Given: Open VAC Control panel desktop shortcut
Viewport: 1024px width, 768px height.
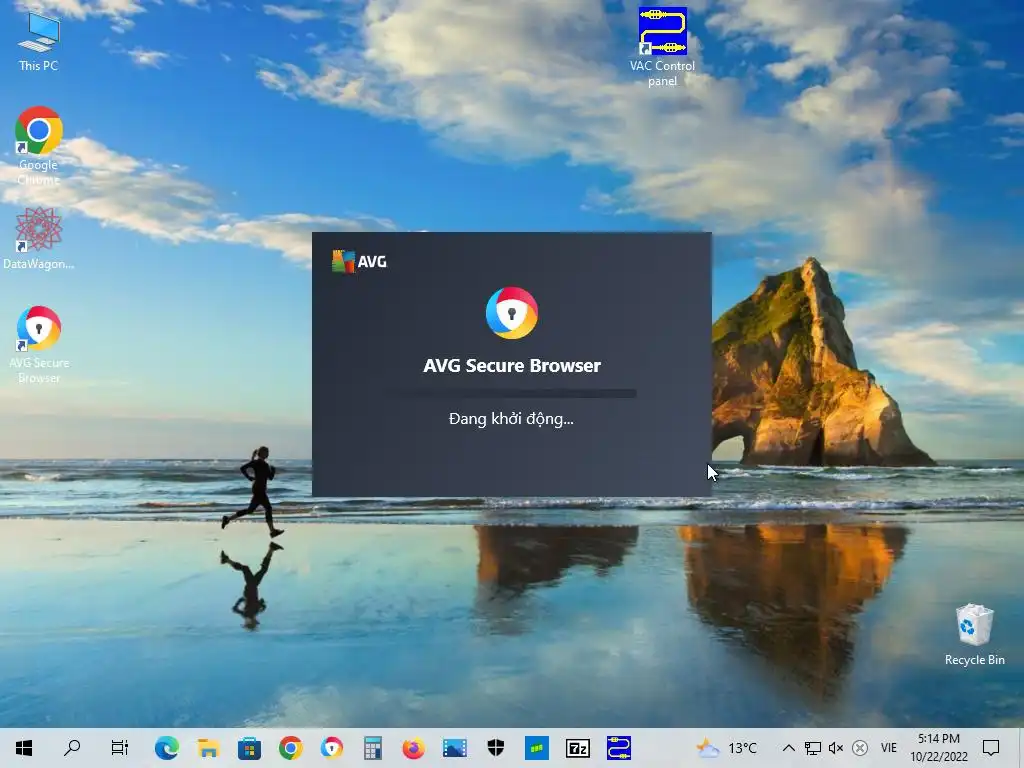Looking at the screenshot, I should [x=662, y=47].
